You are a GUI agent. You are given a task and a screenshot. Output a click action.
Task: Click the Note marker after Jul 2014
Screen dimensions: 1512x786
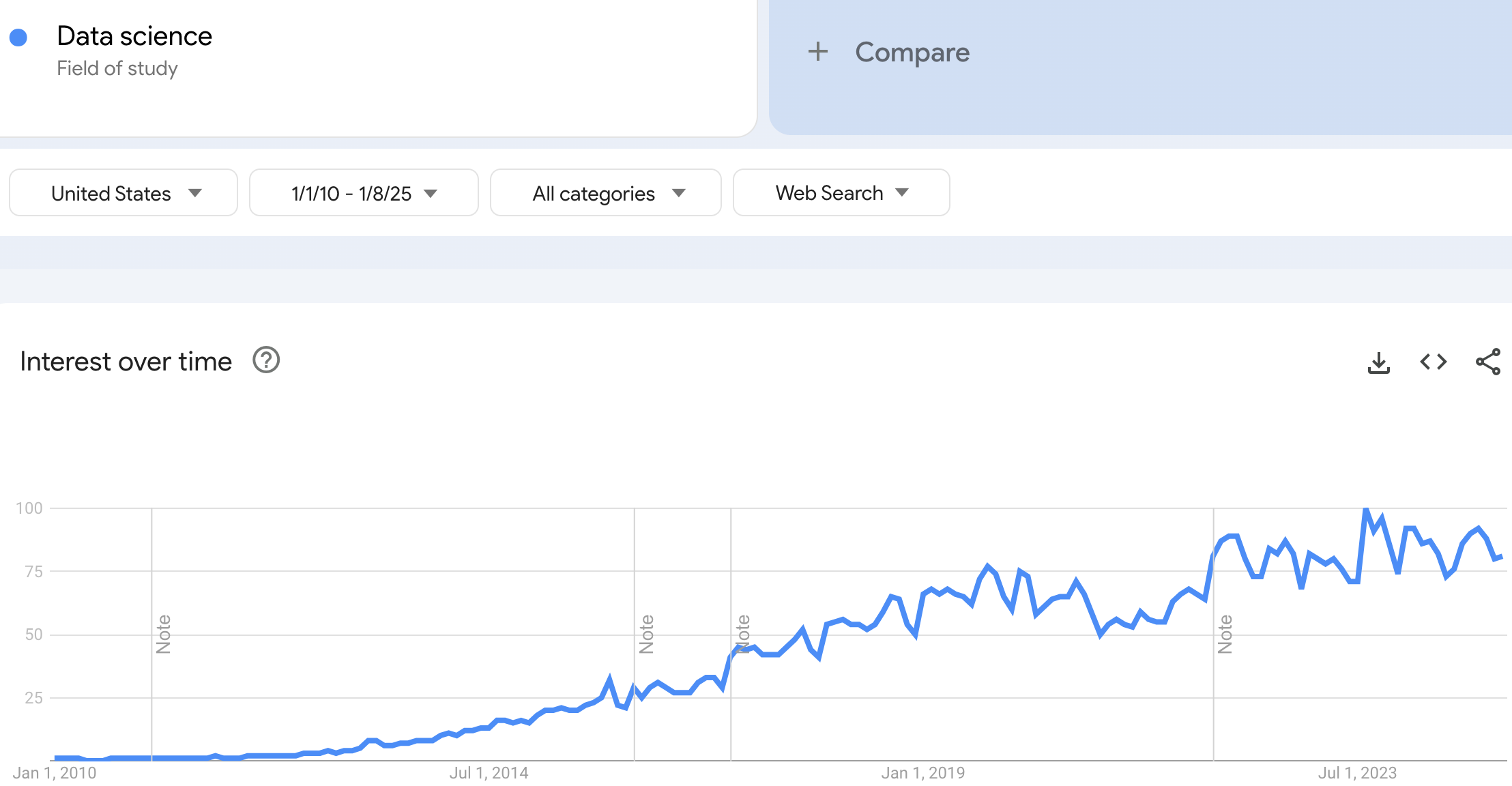click(646, 634)
